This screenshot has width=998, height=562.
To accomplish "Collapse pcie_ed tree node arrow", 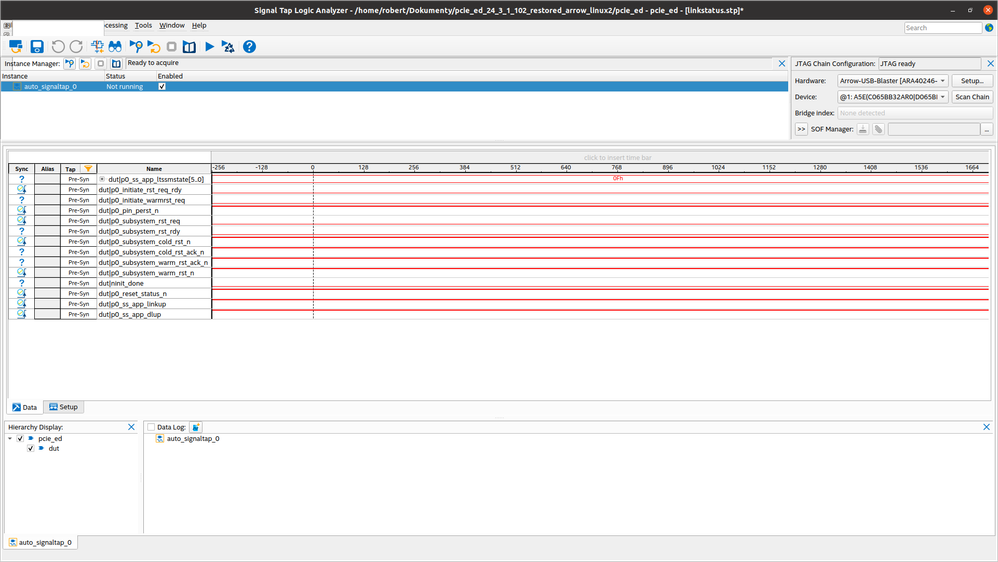I will pyautogui.click(x=10, y=439).
